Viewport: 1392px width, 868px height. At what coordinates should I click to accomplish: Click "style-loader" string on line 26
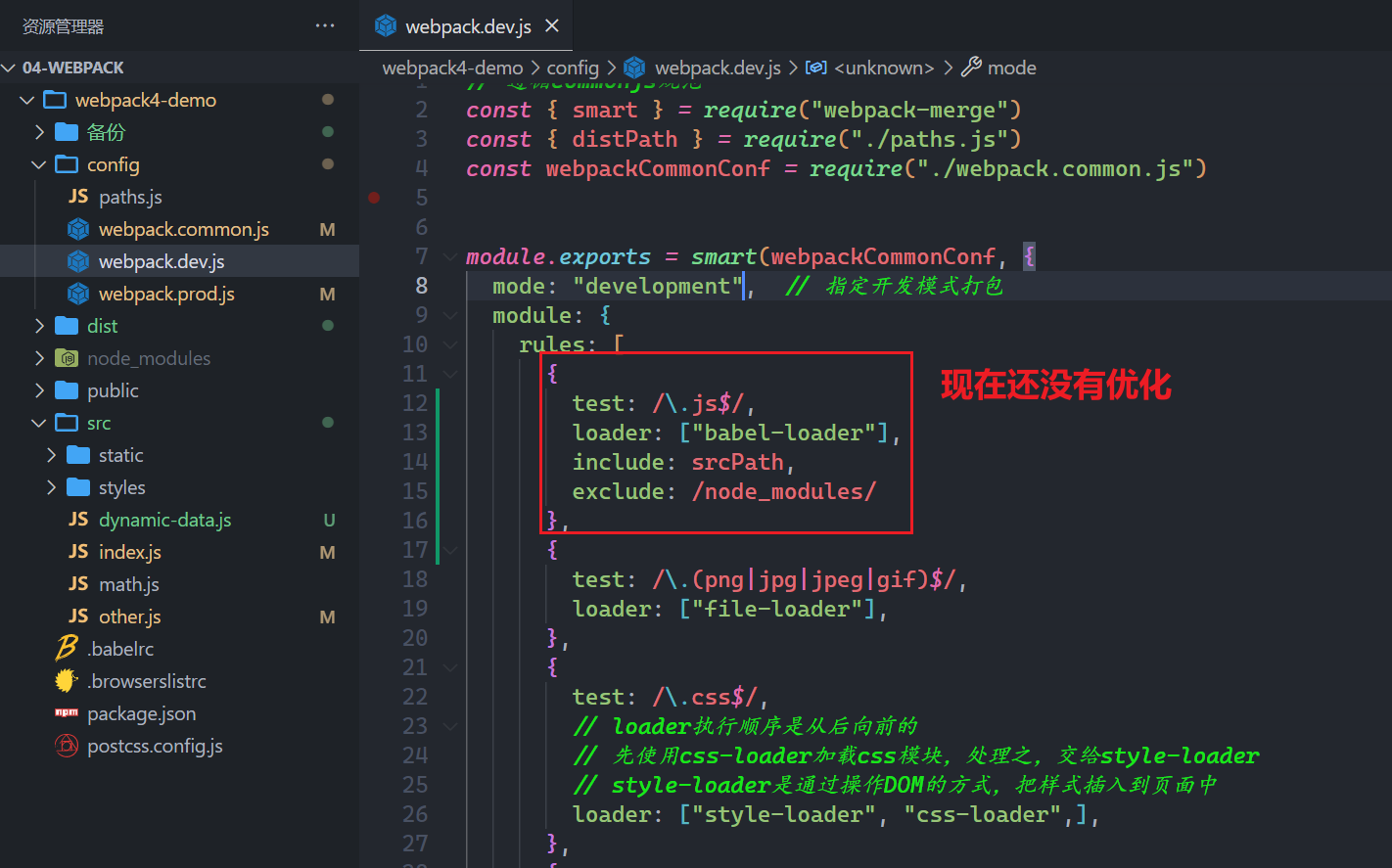(783, 814)
